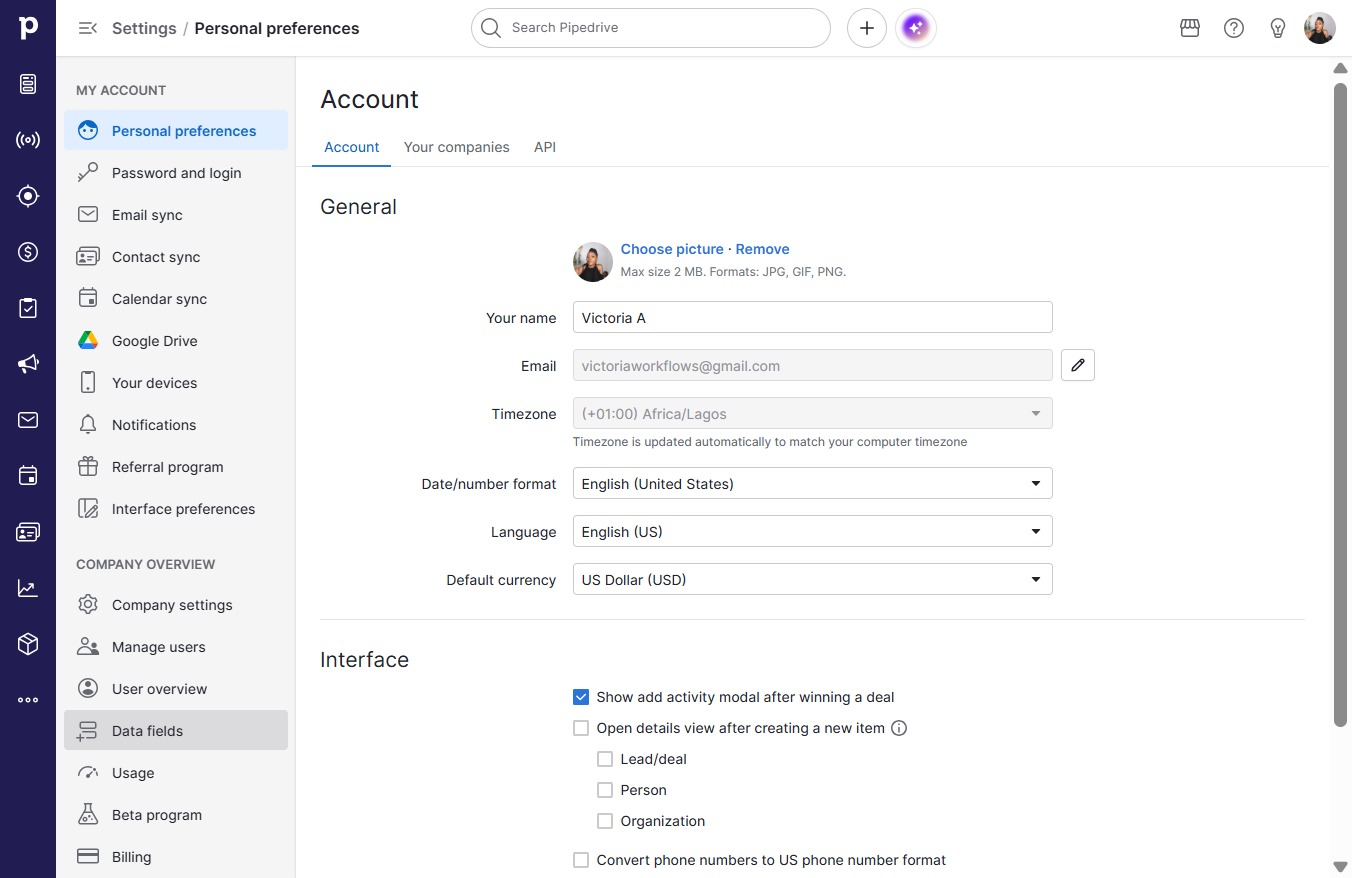1352x878 pixels.
Task: Open Interface preferences
Action: pos(176,509)
